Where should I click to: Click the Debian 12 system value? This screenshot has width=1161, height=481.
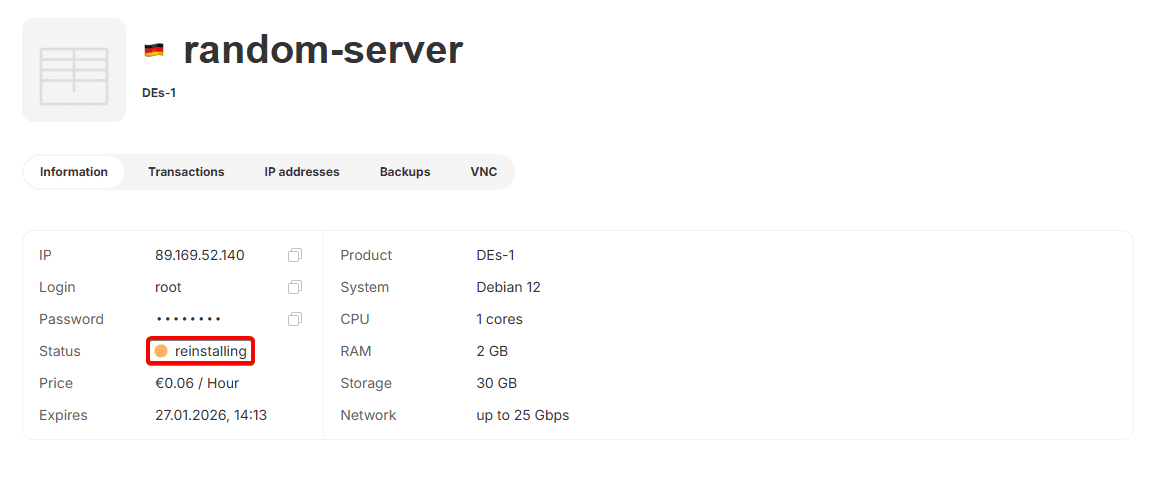[x=508, y=287]
